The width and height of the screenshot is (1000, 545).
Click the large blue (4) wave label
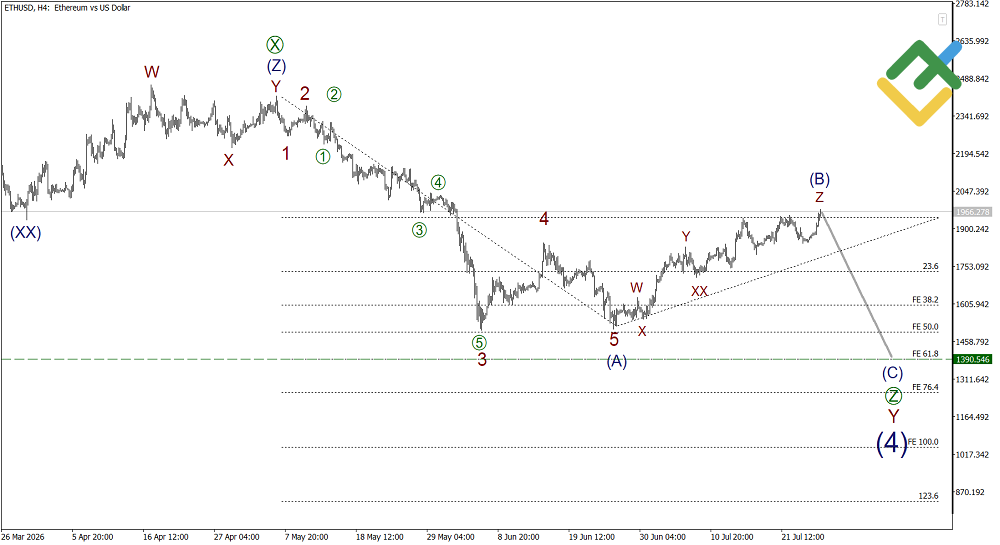pos(892,443)
